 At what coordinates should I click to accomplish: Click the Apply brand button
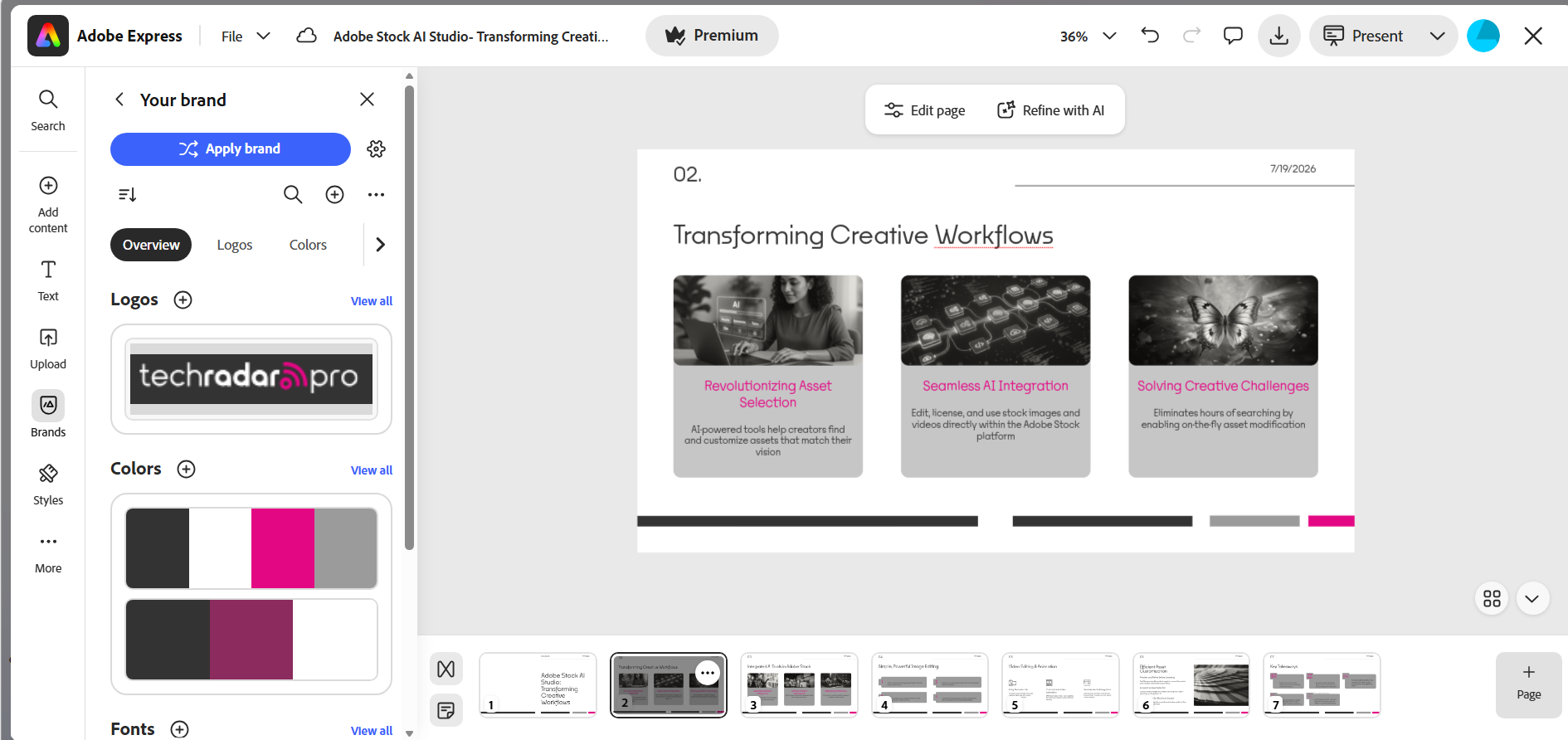[231, 149]
